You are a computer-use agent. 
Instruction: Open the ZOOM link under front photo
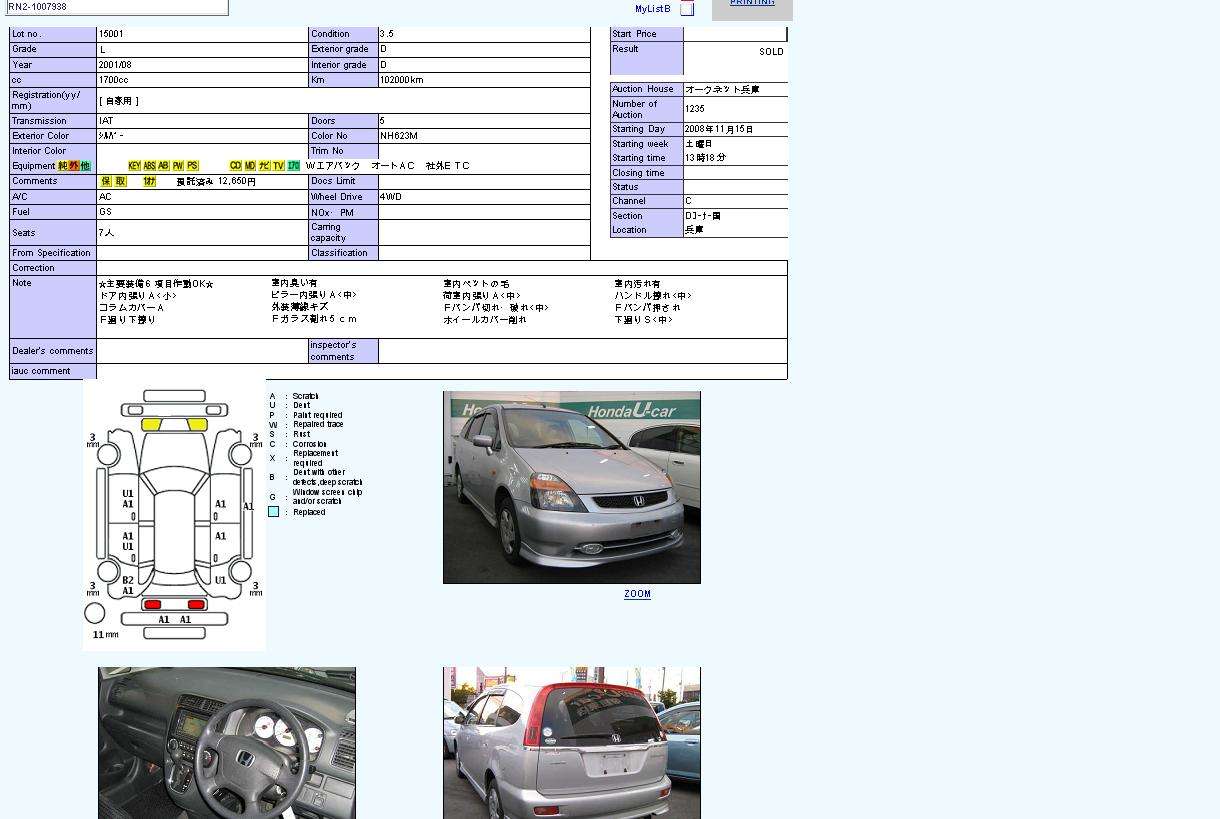pyautogui.click(x=637, y=594)
